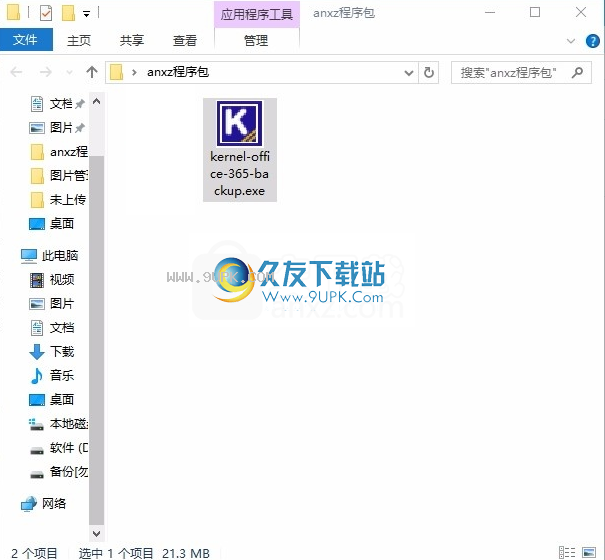Go forward with the forward arrow
605x560 pixels.
46,72
